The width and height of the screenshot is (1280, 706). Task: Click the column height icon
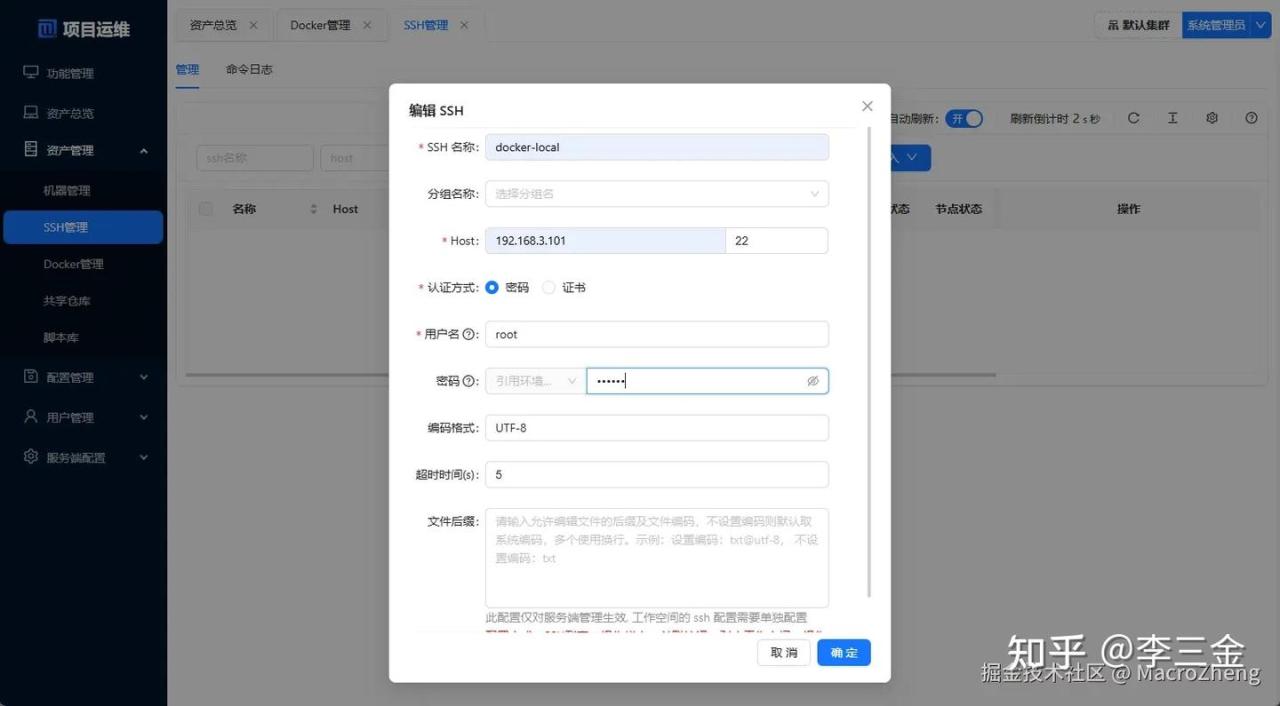coord(1172,118)
